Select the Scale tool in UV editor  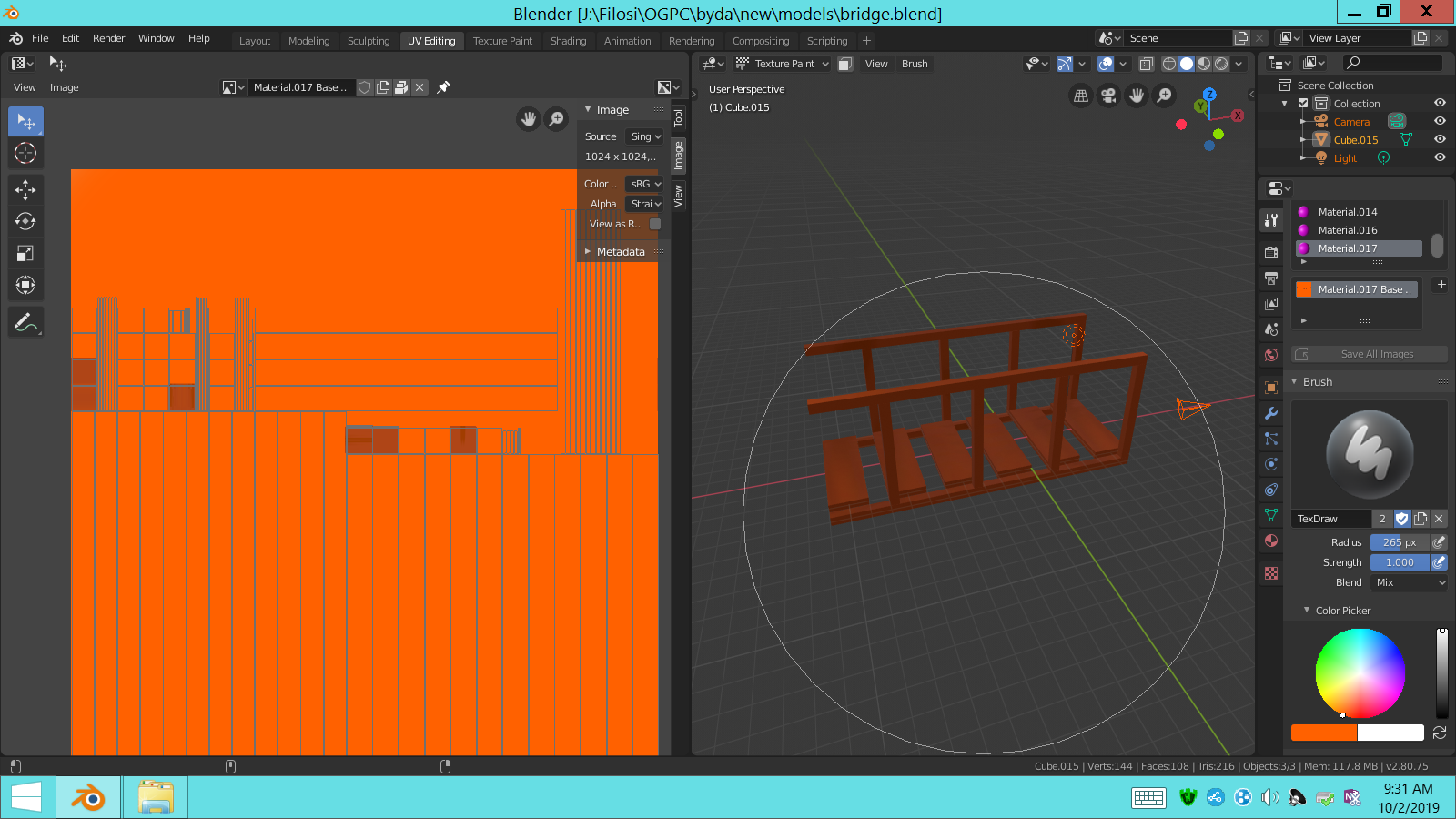tap(25, 254)
